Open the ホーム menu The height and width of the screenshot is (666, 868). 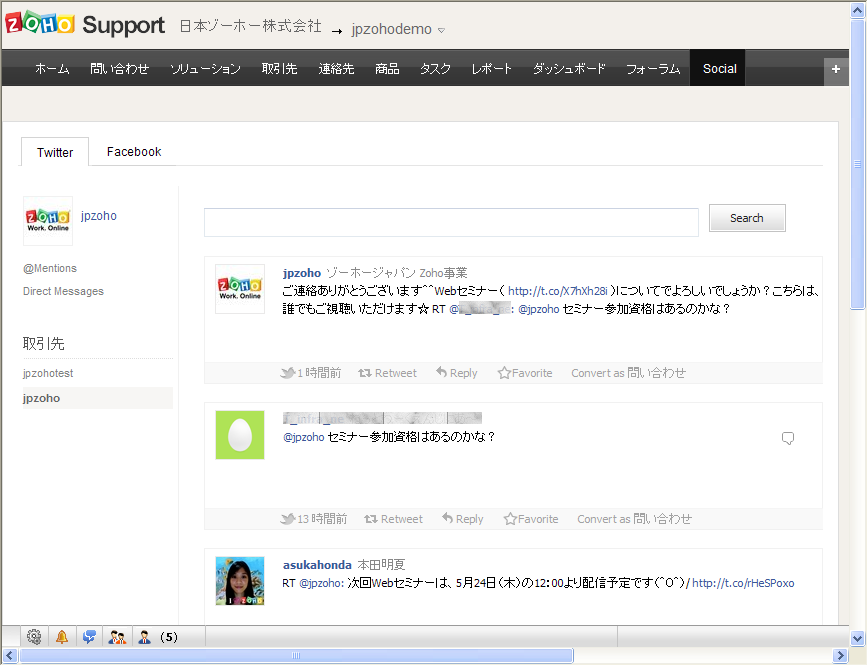click(x=52, y=69)
